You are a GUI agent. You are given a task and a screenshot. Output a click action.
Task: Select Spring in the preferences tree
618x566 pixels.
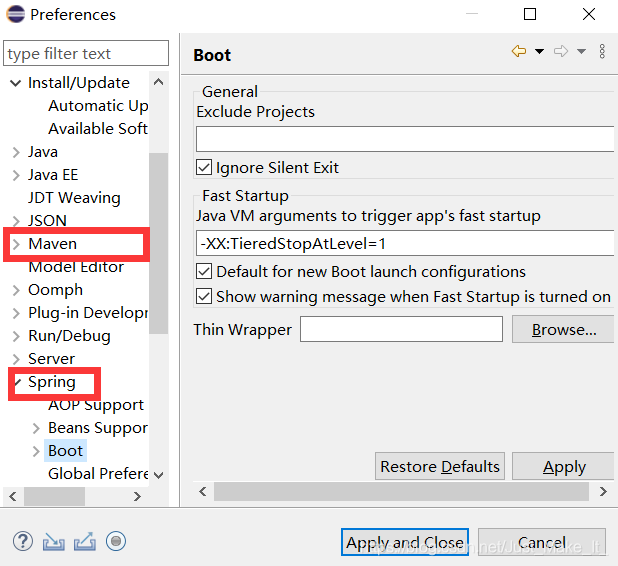click(52, 382)
